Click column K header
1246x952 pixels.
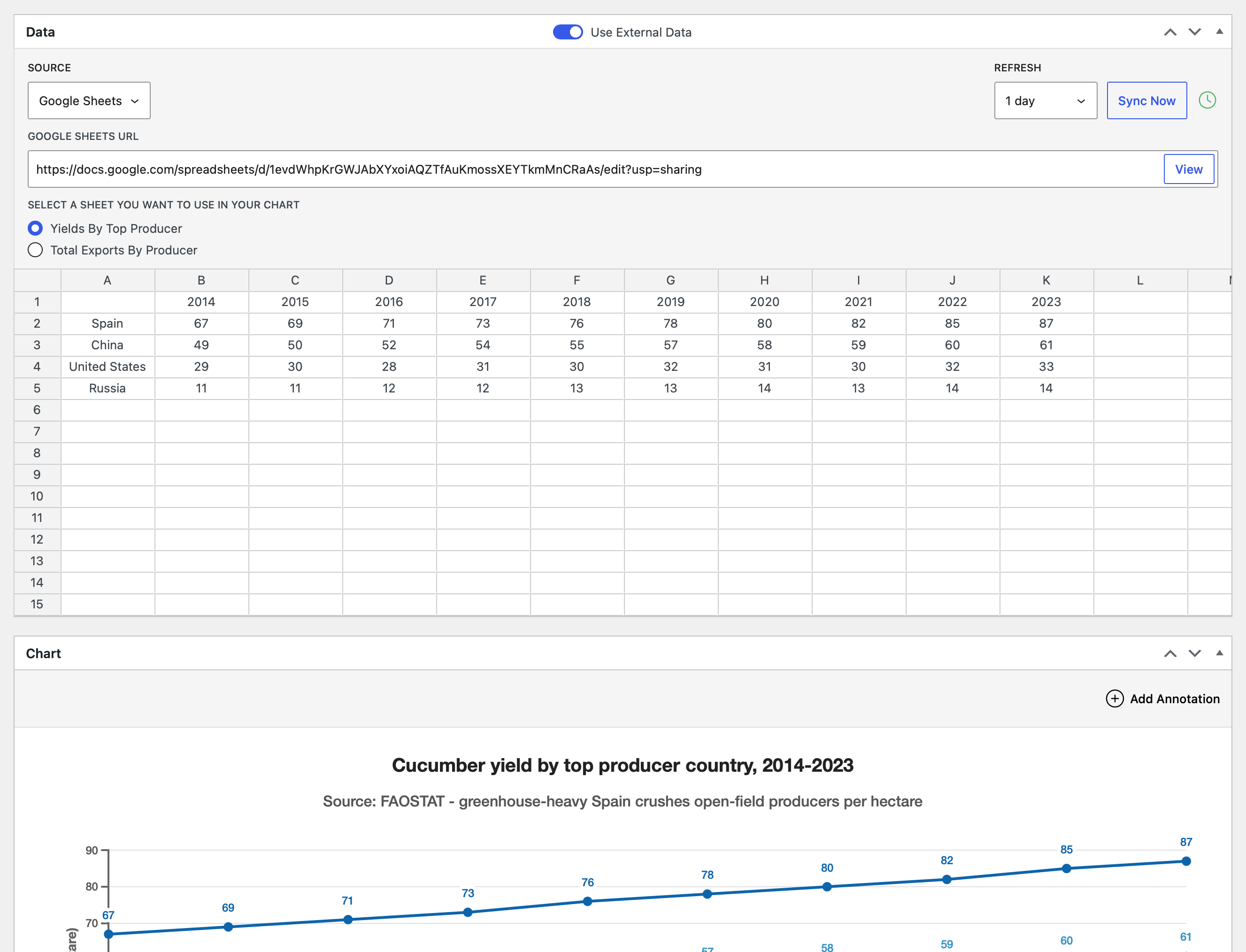1046,281
